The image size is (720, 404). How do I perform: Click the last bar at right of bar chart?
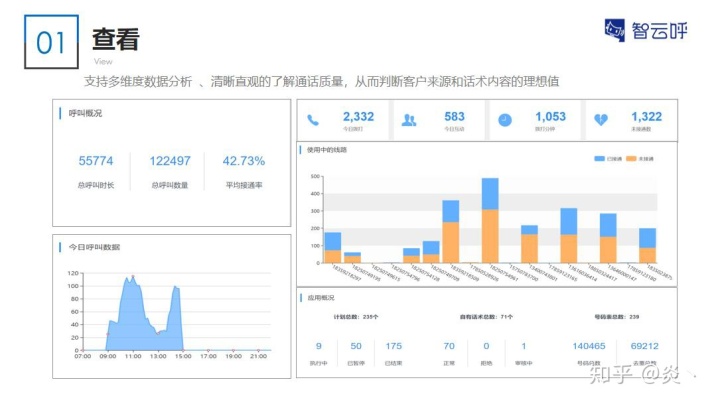[647, 246]
